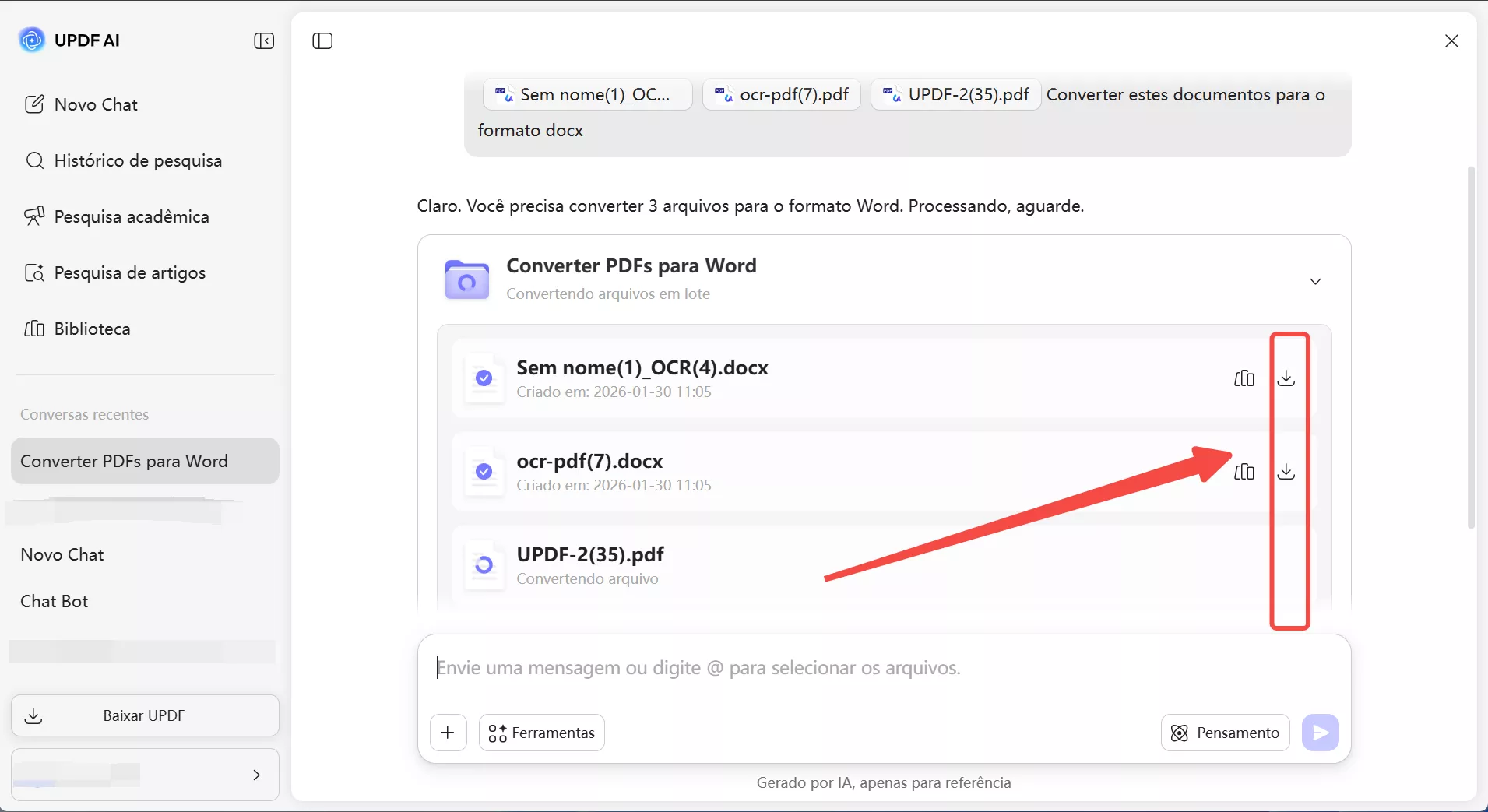Open the Chat Bot conversation
The image size is (1488, 812).
tap(55, 600)
